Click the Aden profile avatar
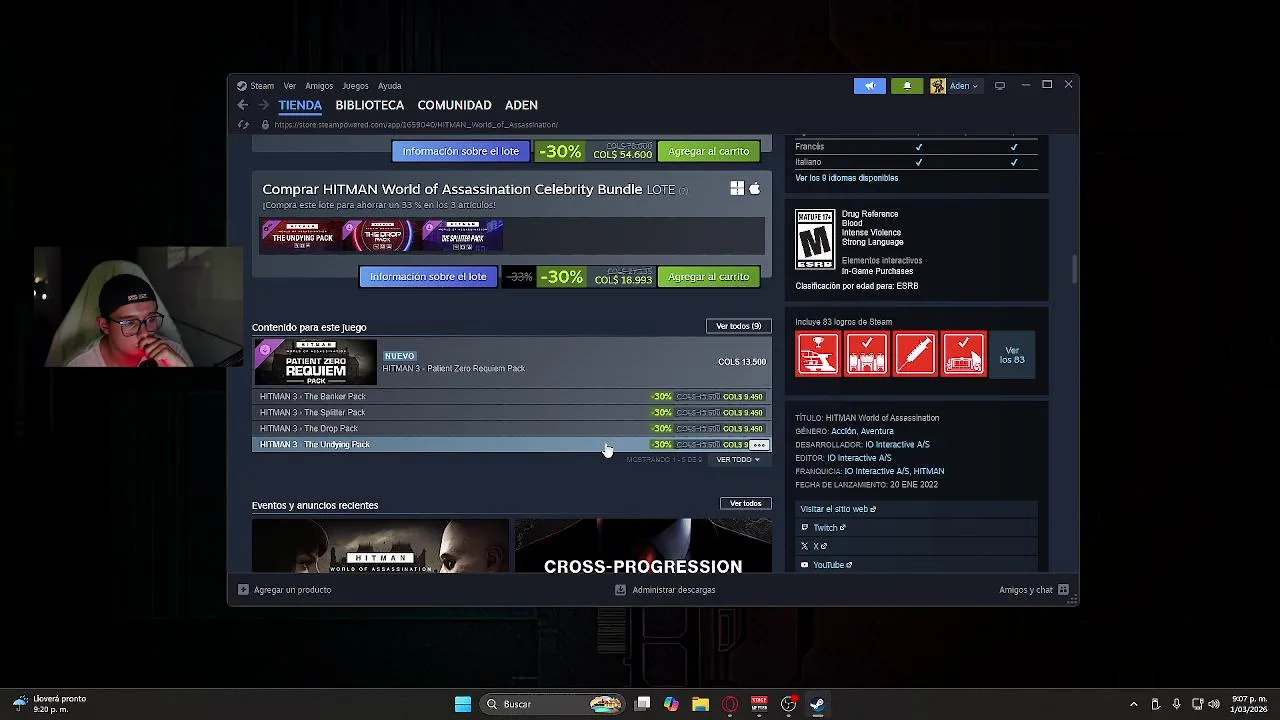Viewport: 1280px width, 720px height. pyautogui.click(x=938, y=86)
